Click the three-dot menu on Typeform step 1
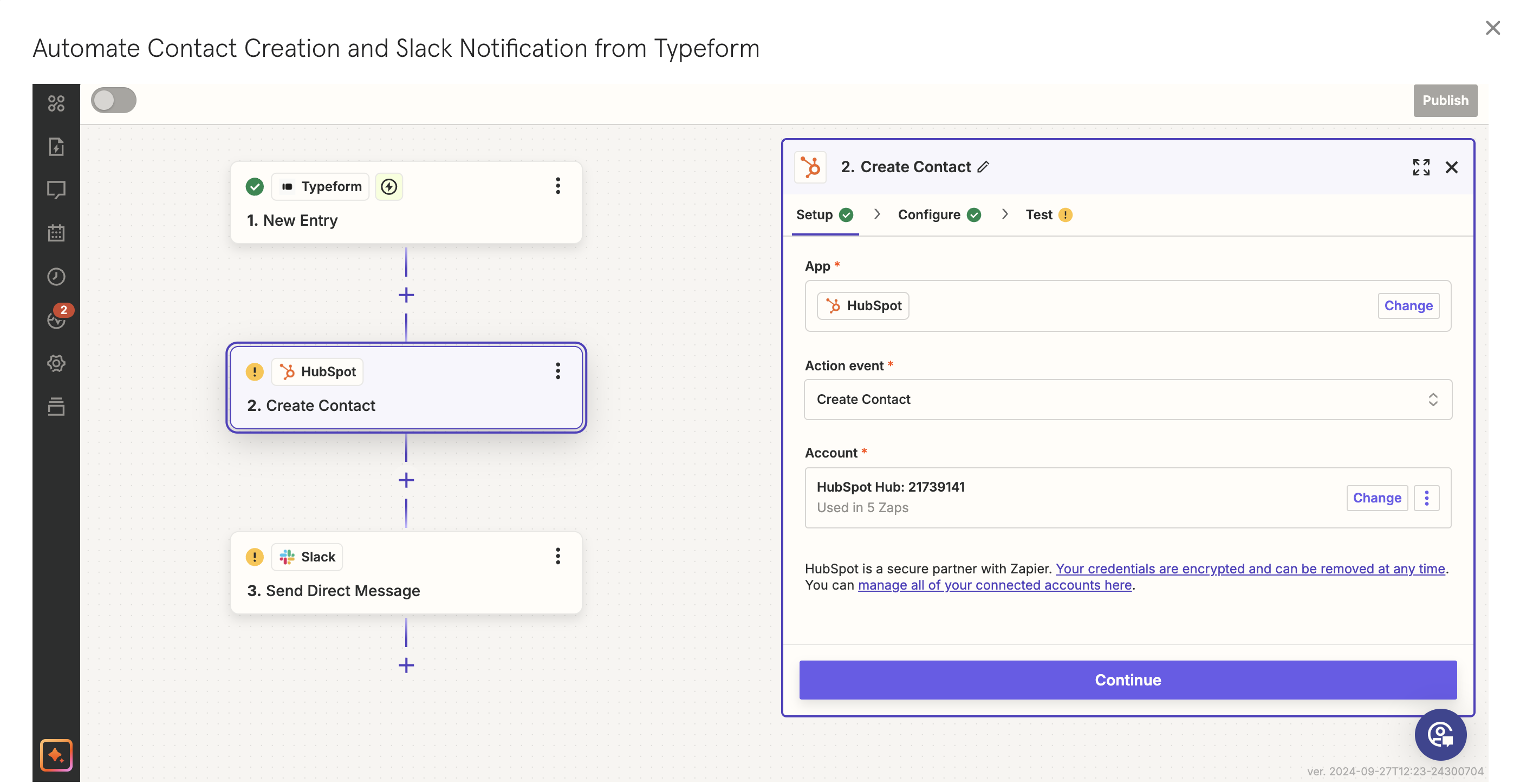This screenshot has width=1520, height=784. [557, 186]
